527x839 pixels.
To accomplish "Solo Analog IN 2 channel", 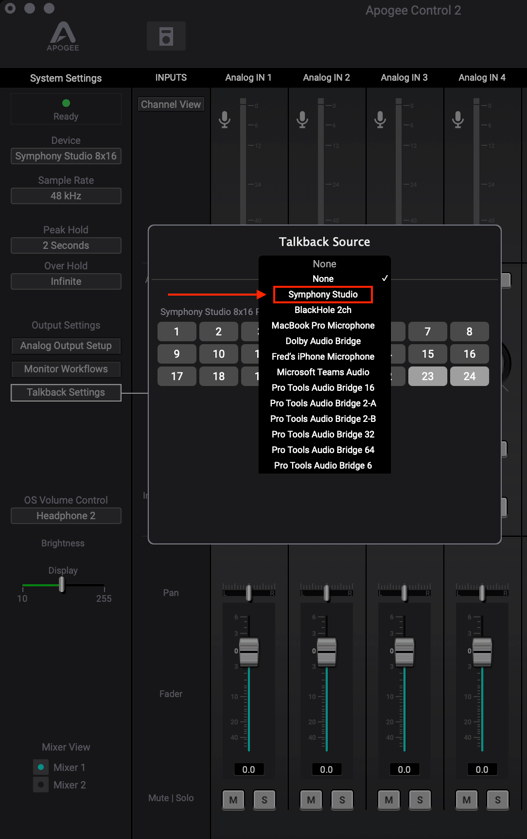I will [342, 800].
